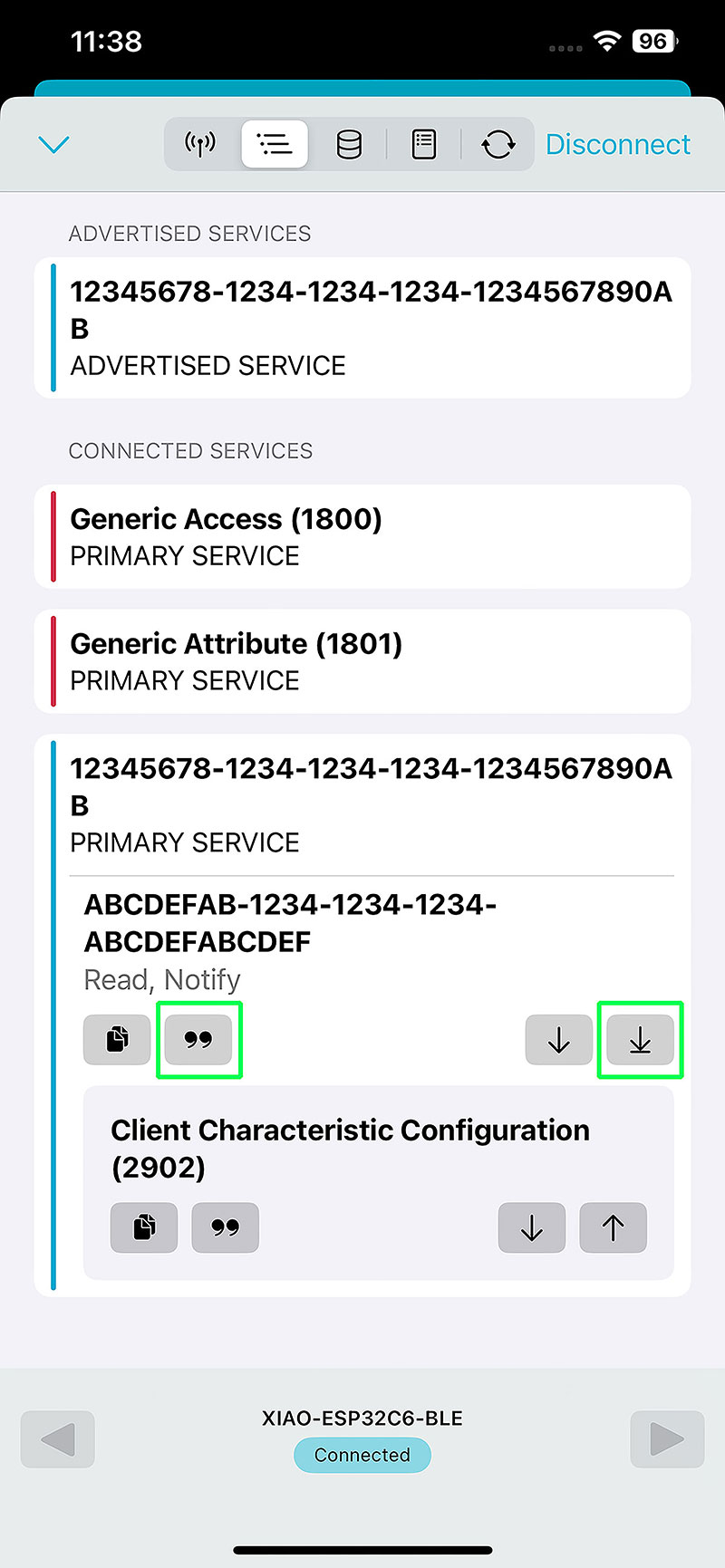Expand the Generic Attribute (1801) service

coord(362,661)
